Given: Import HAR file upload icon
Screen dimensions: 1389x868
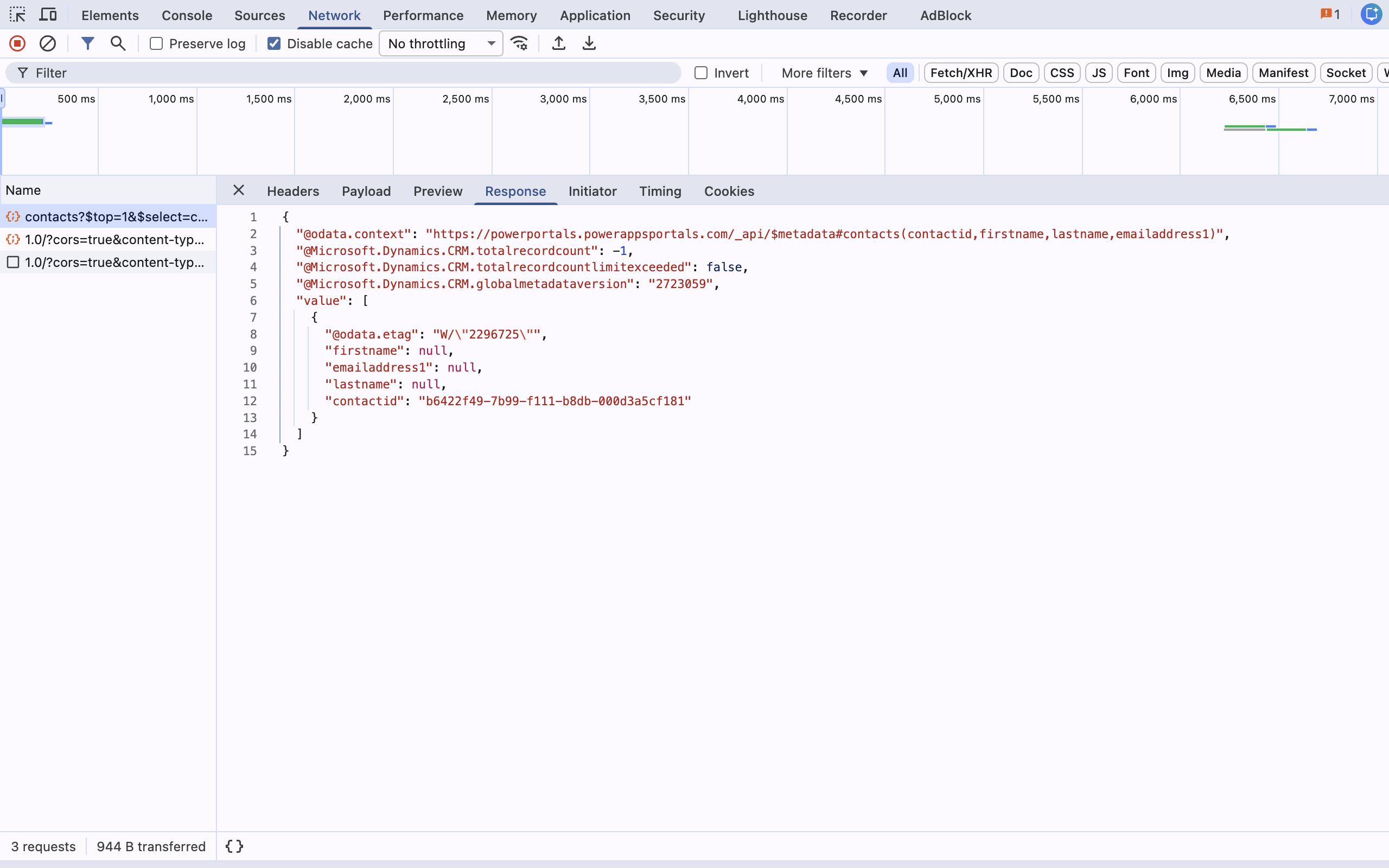Looking at the screenshot, I should point(558,43).
